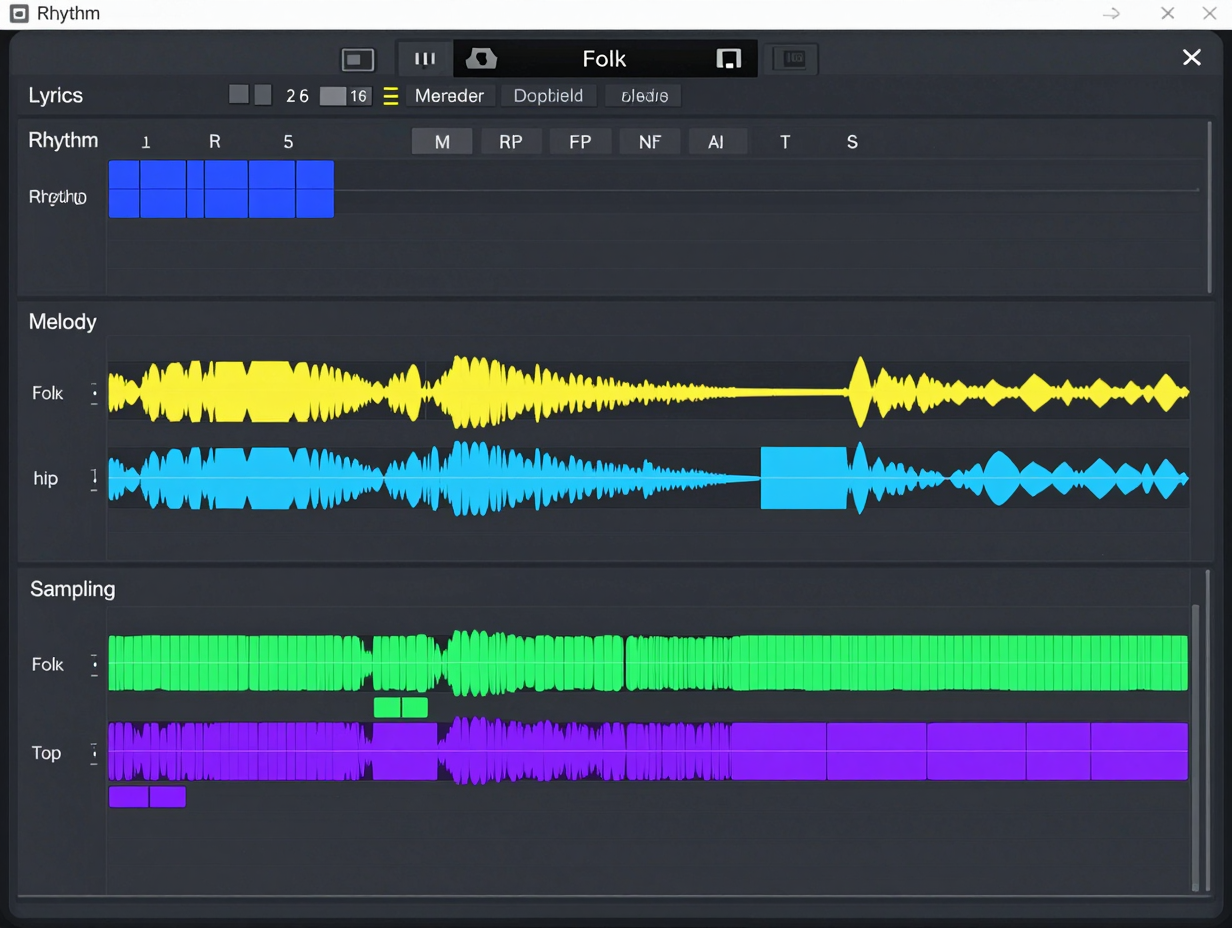This screenshot has height=928, width=1232.
Task: Open the Top sampling track options
Action: (x=95, y=753)
